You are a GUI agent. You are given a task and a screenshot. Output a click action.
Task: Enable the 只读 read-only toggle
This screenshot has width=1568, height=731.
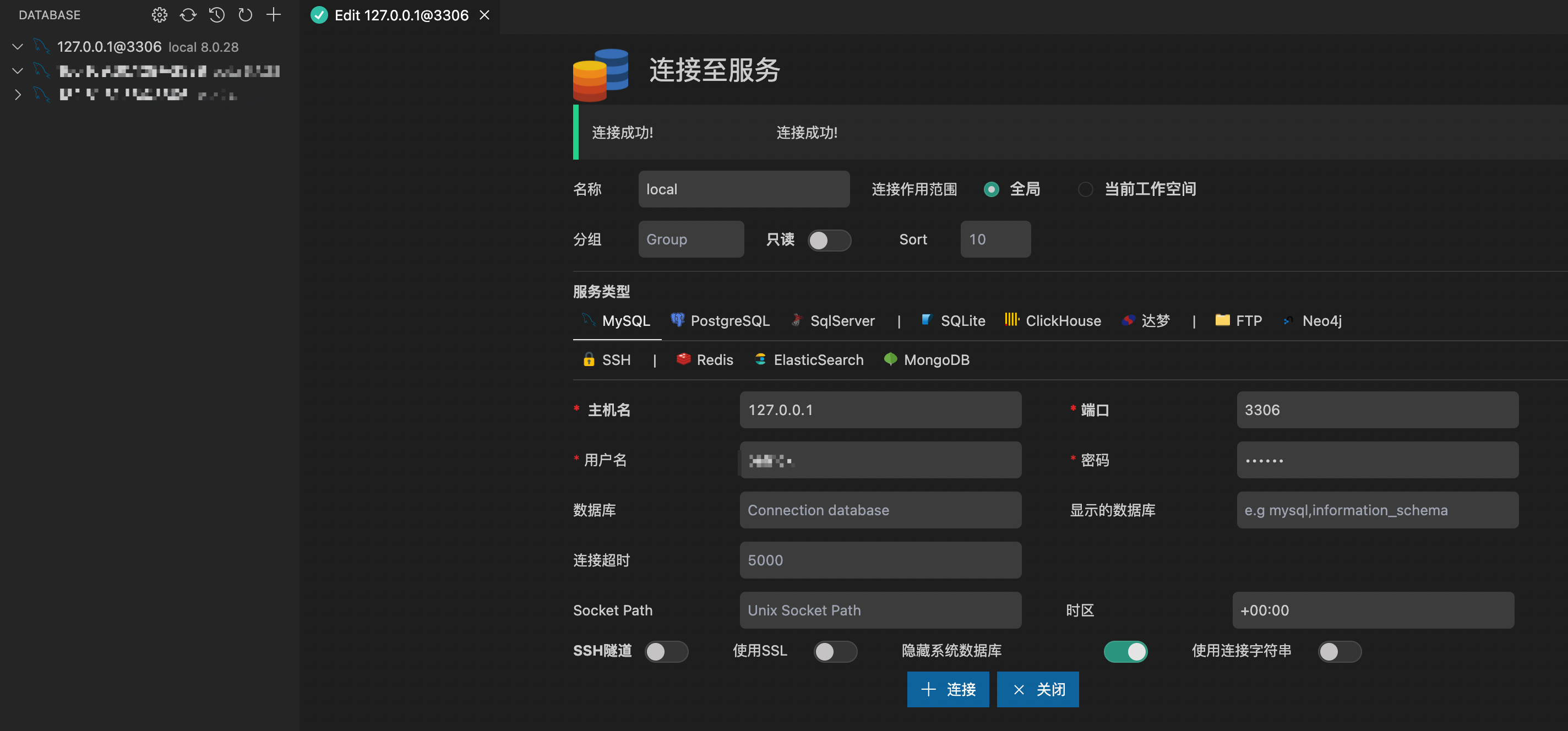point(830,241)
